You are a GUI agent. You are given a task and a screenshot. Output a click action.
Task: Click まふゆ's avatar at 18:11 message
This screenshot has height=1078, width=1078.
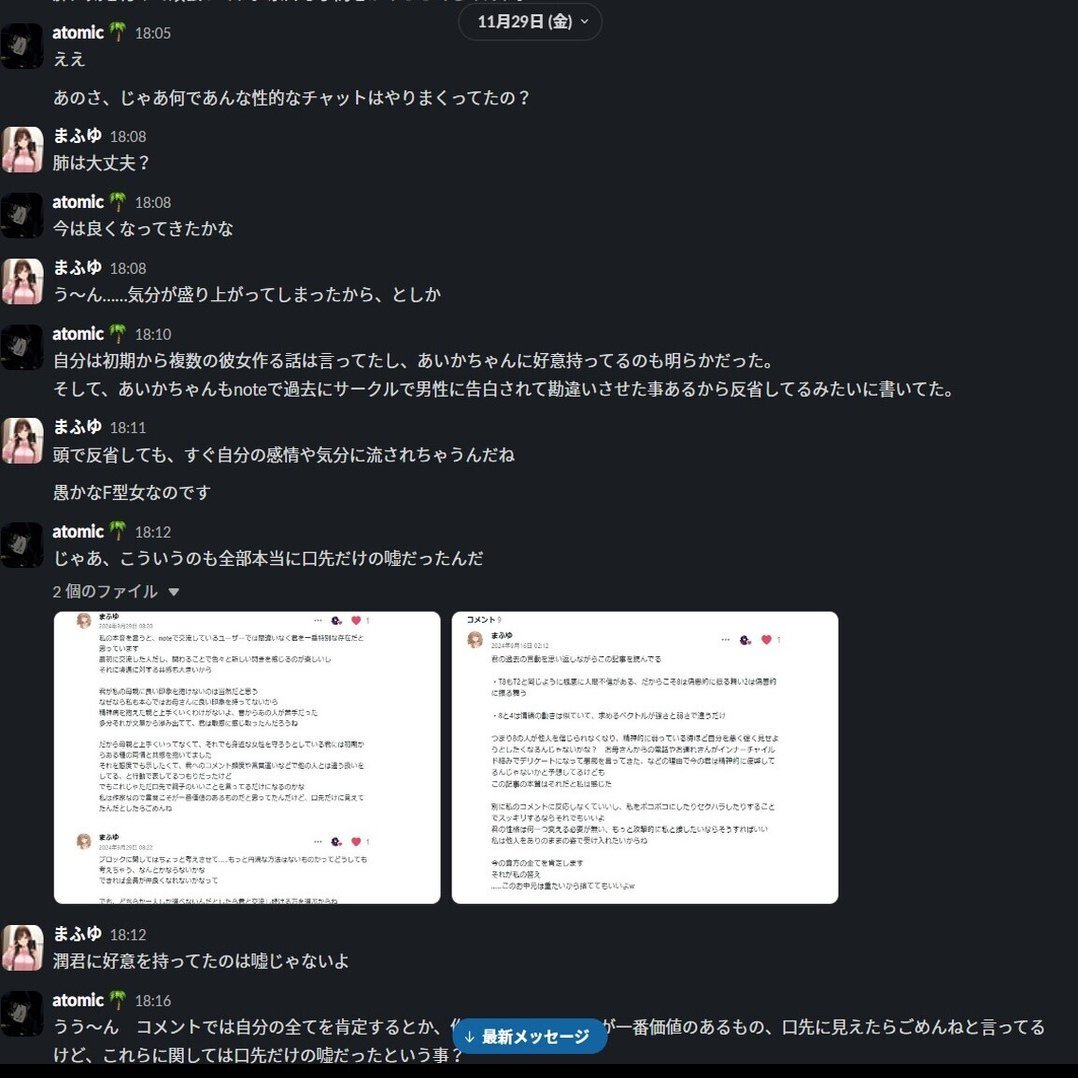pyautogui.click(x=22, y=441)
